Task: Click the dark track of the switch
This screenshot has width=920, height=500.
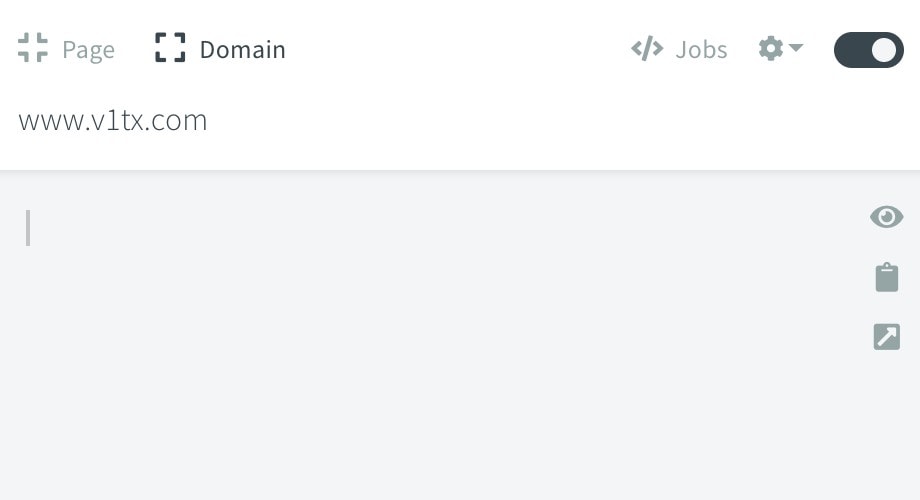Action: (851, 50)
